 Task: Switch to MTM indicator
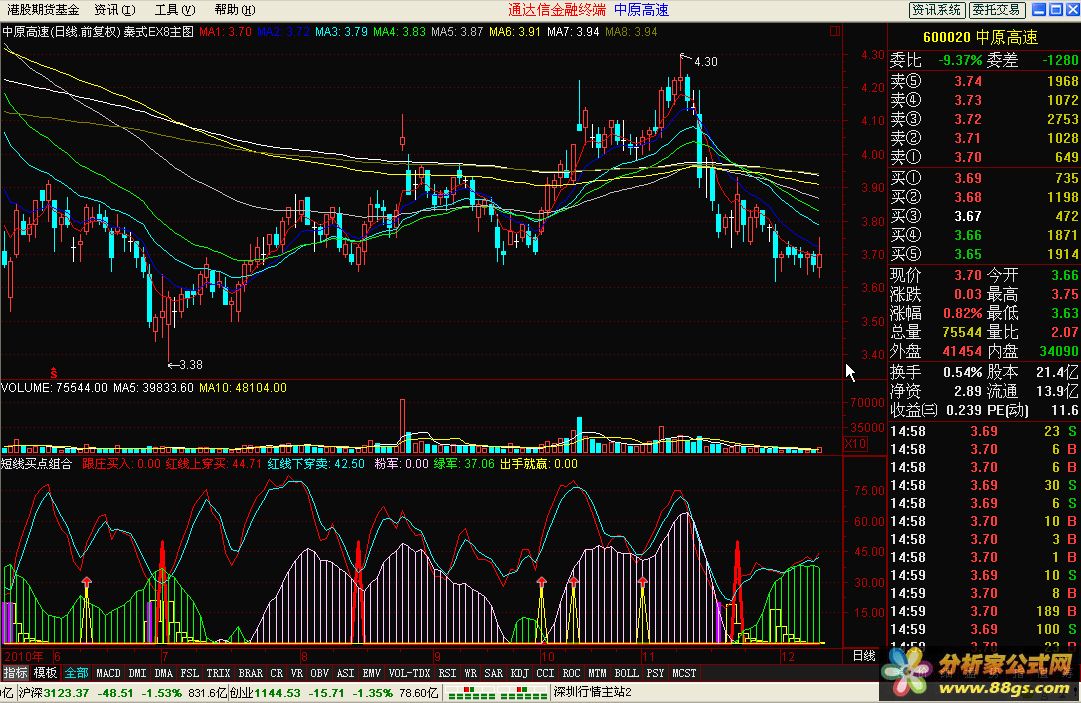pos(598,673)
